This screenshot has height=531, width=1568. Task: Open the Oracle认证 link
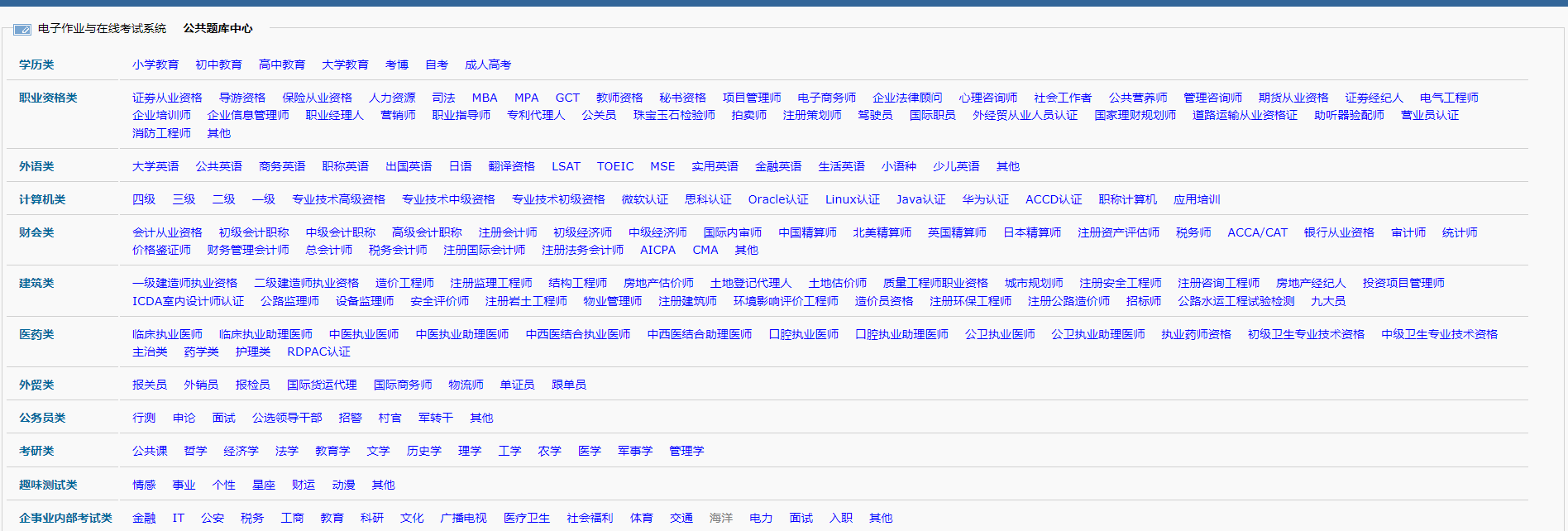click(x=778, y=199)
